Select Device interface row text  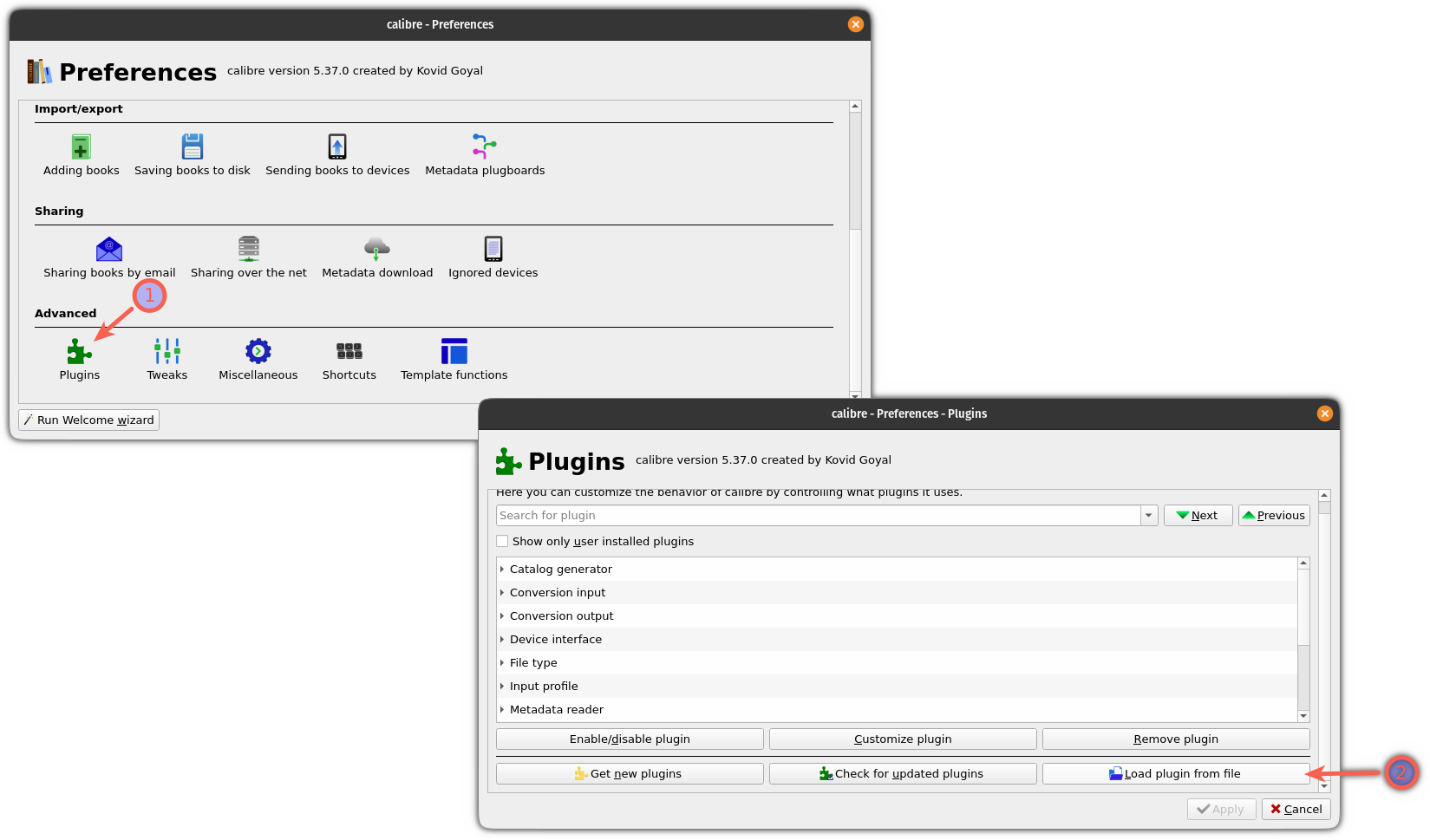pos(555,639)
